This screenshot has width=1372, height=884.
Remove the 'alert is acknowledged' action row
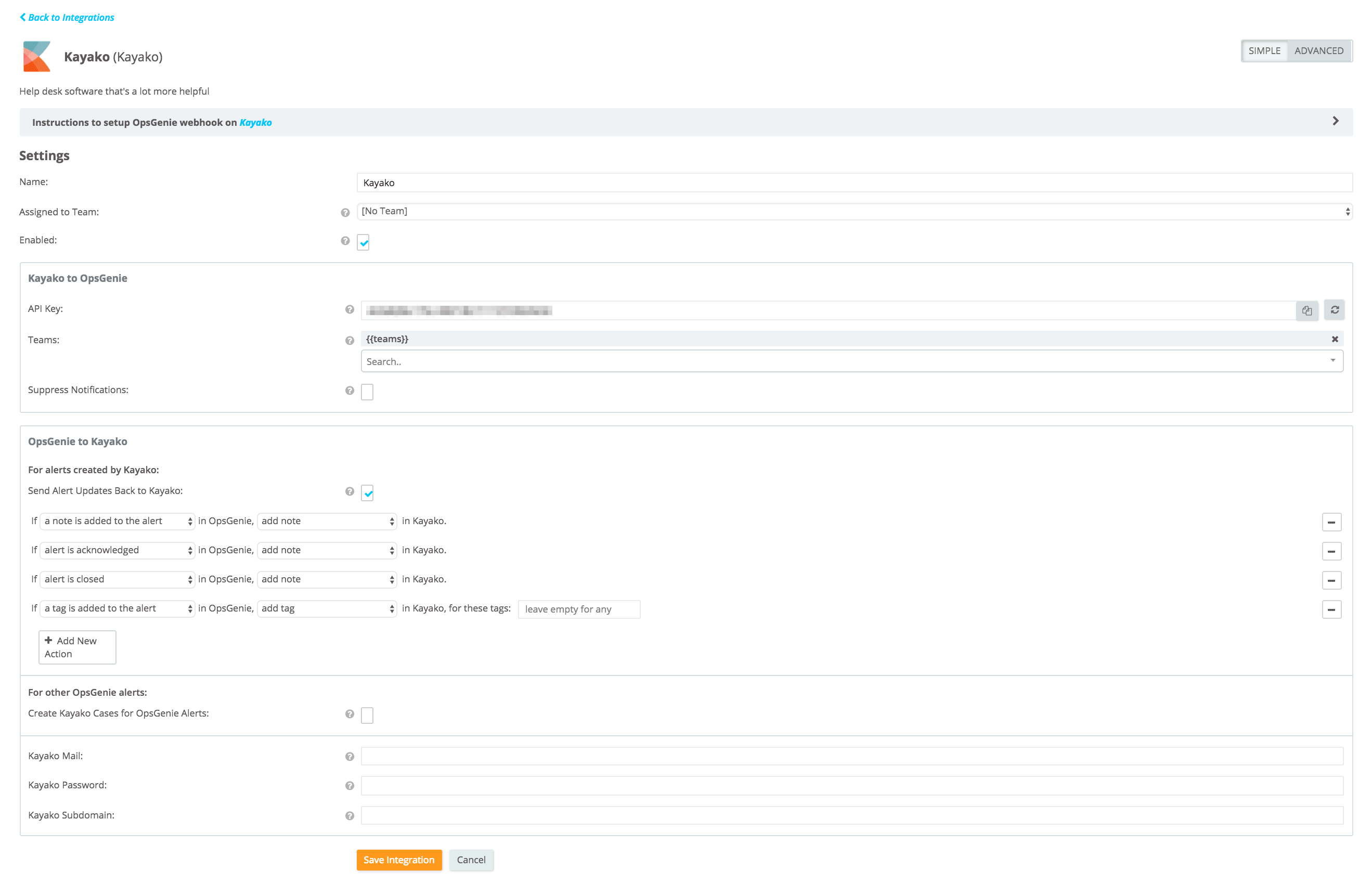[1331, 551]
